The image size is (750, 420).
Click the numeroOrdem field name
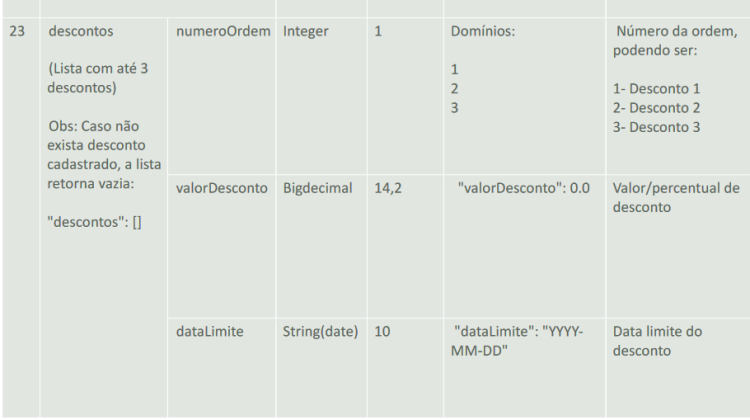click(x=223, y=32)
